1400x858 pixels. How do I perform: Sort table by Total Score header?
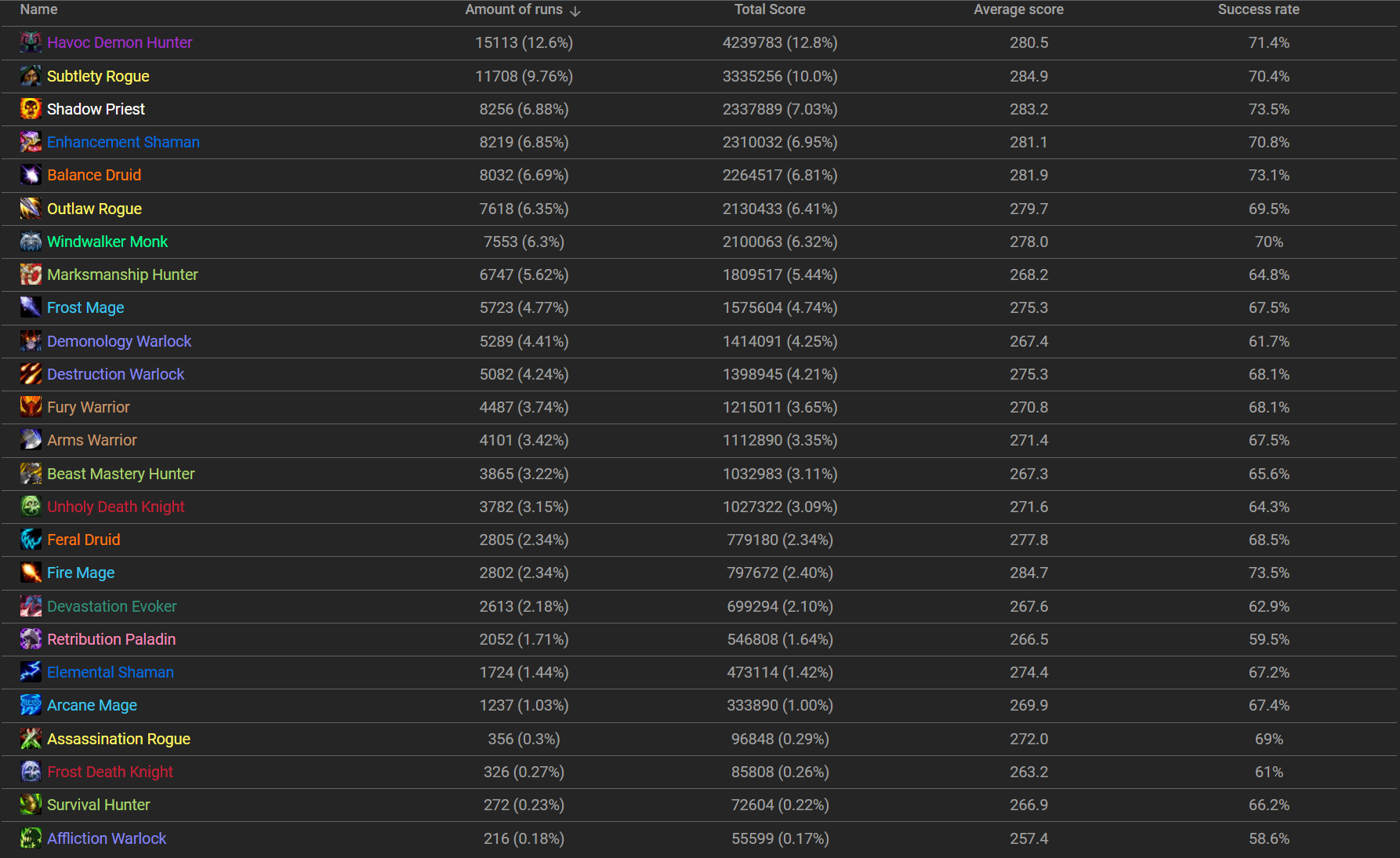769,9
